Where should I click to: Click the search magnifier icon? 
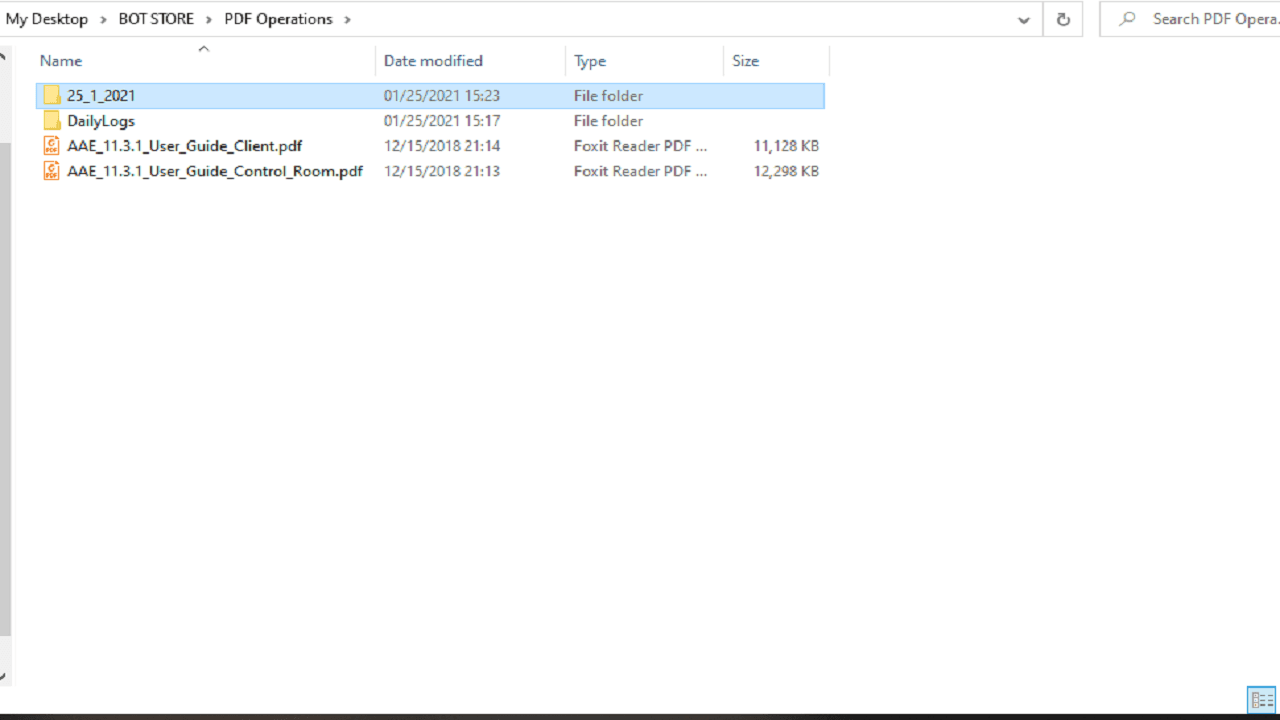(x=1127, y=19)
